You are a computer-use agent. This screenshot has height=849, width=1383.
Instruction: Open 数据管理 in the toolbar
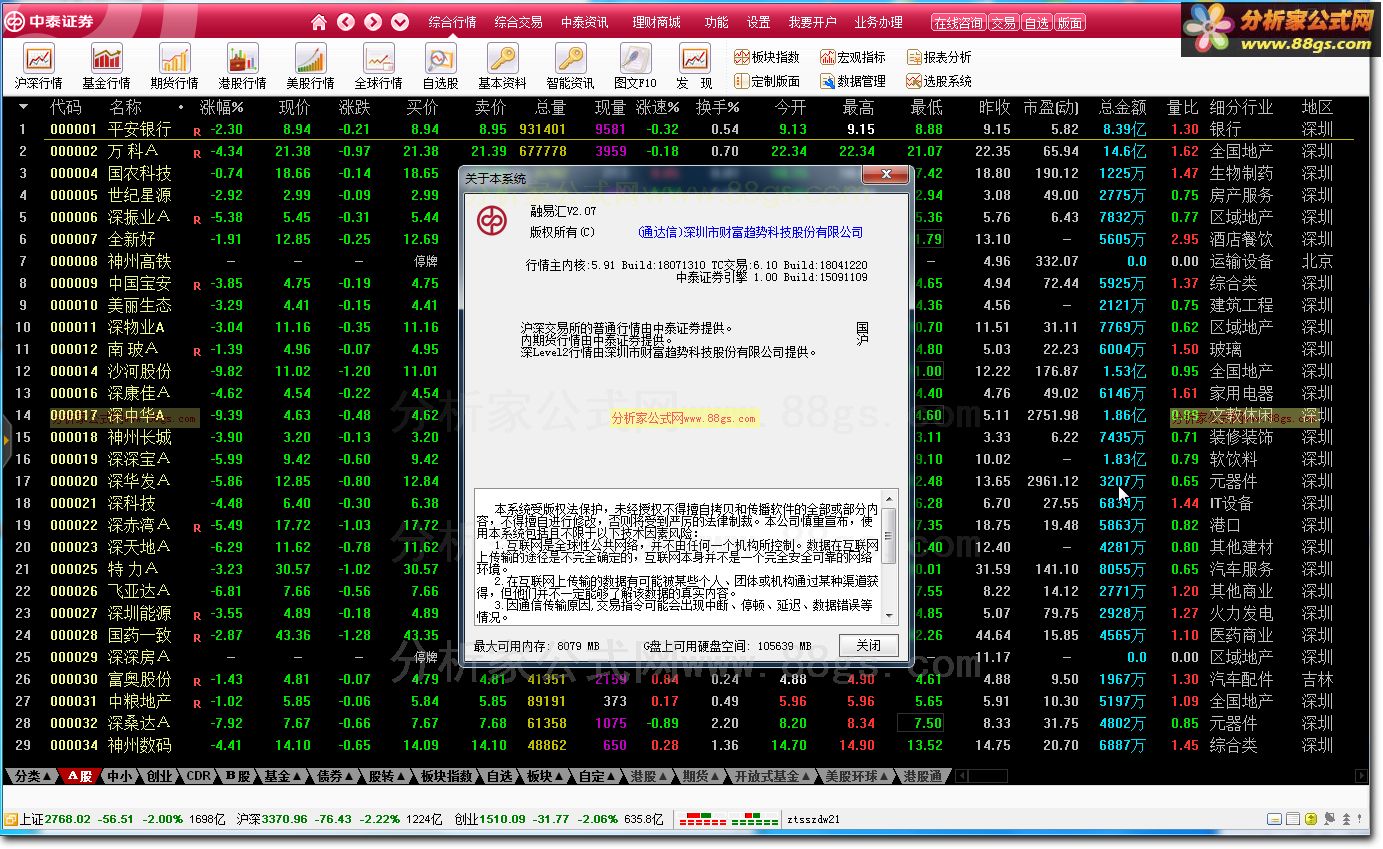point(853,81)
